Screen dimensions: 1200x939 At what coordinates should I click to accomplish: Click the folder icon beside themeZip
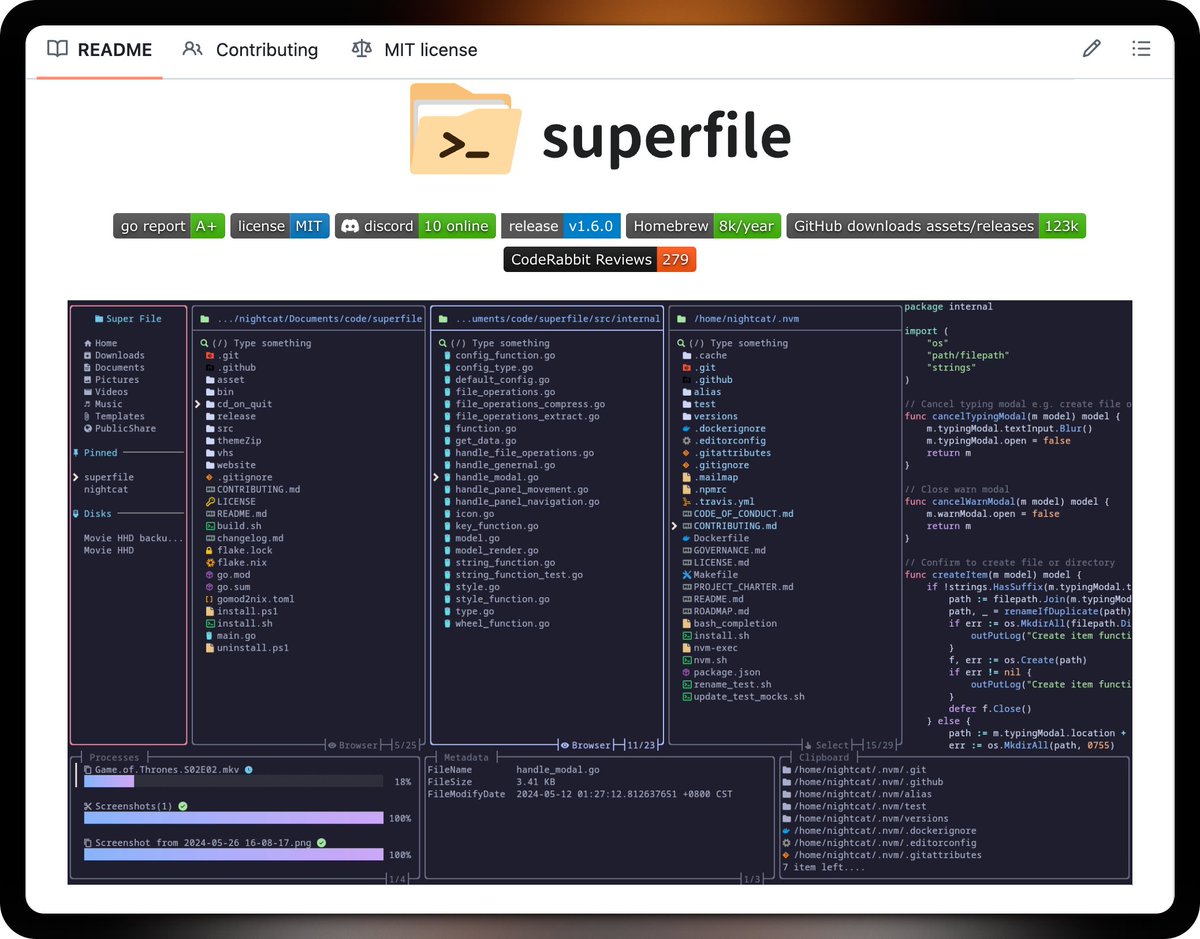(x=209, y=441)
